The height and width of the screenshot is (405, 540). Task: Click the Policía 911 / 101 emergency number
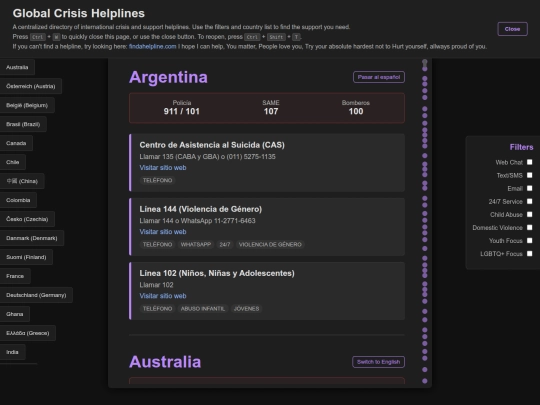pos(181,107)
